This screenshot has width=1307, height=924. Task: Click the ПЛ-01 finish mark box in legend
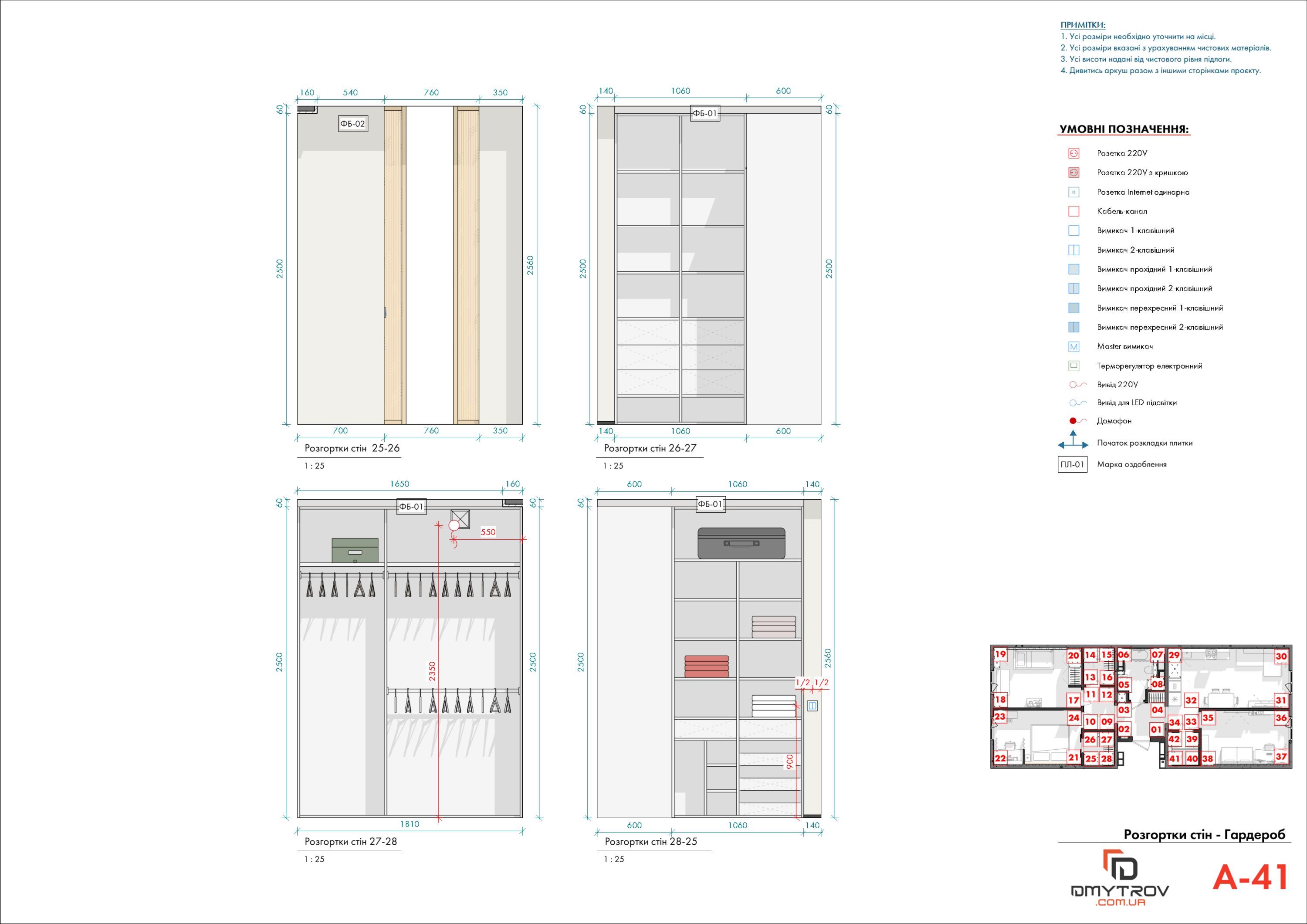click(x=1072, y=464)
